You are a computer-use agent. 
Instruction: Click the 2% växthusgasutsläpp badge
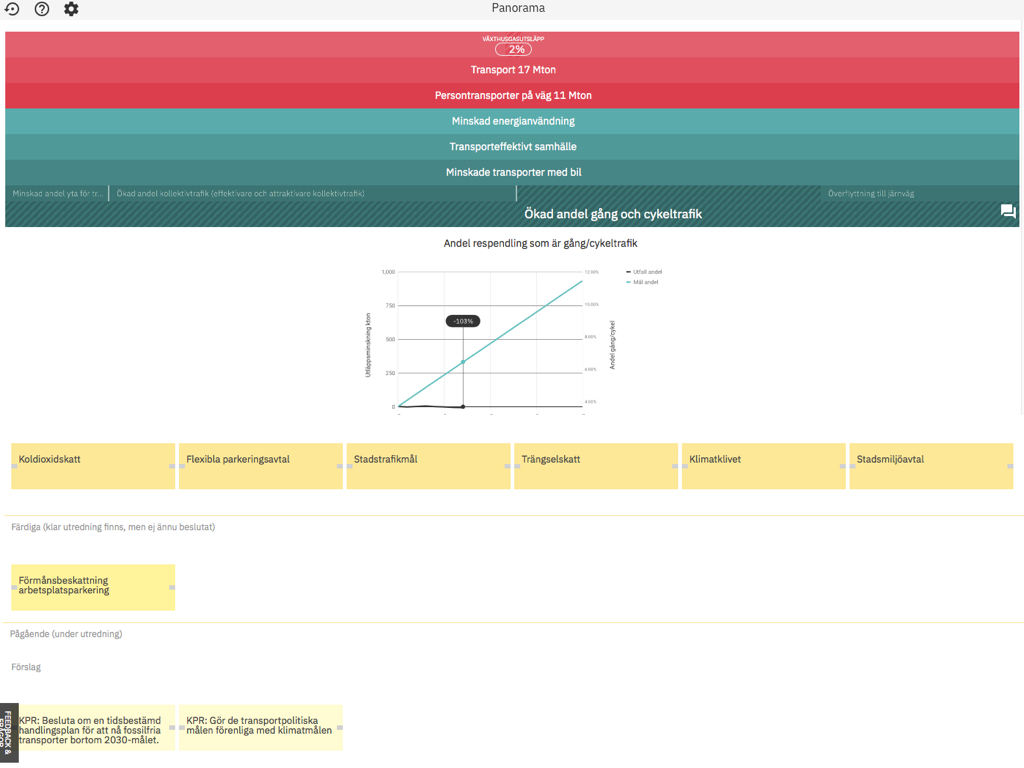tap(513, 49)
